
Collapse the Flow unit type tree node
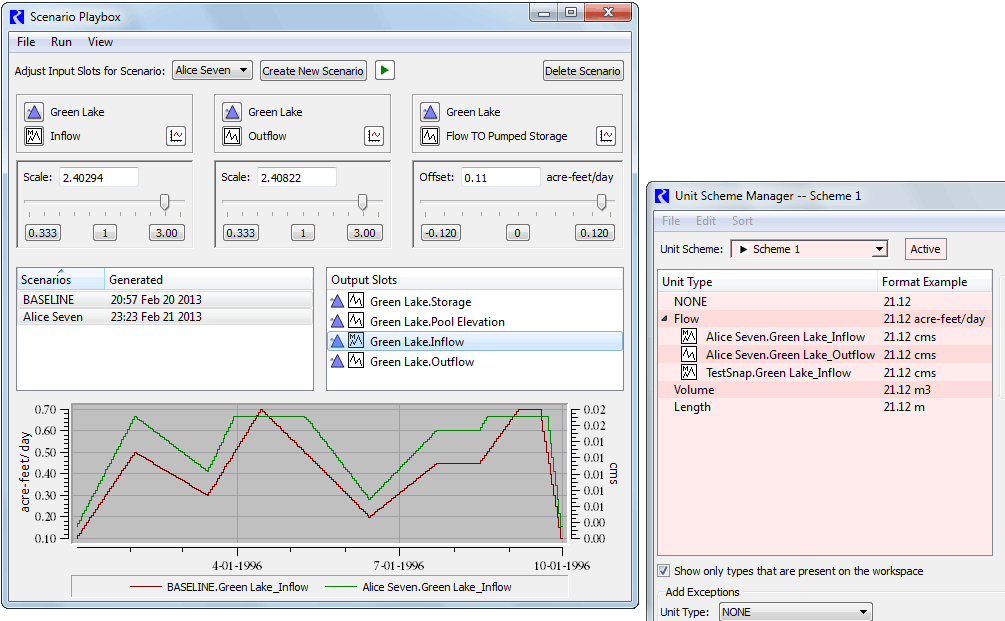coord(665,319)
